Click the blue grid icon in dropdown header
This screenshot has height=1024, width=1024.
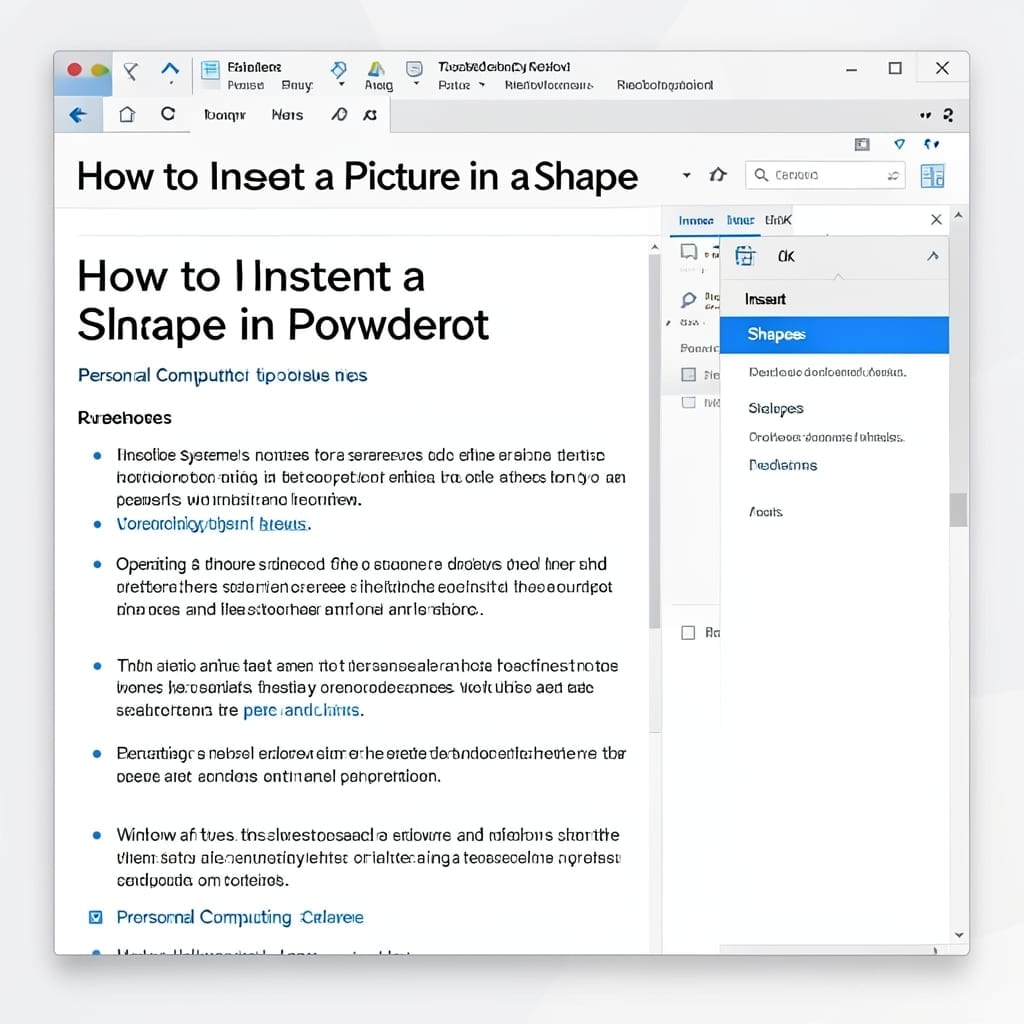(x=745, y=255)
